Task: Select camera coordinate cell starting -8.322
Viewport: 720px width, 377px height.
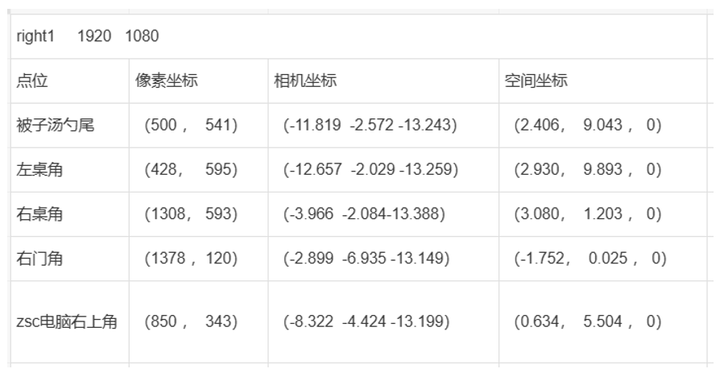Action: tap(383, 322)
